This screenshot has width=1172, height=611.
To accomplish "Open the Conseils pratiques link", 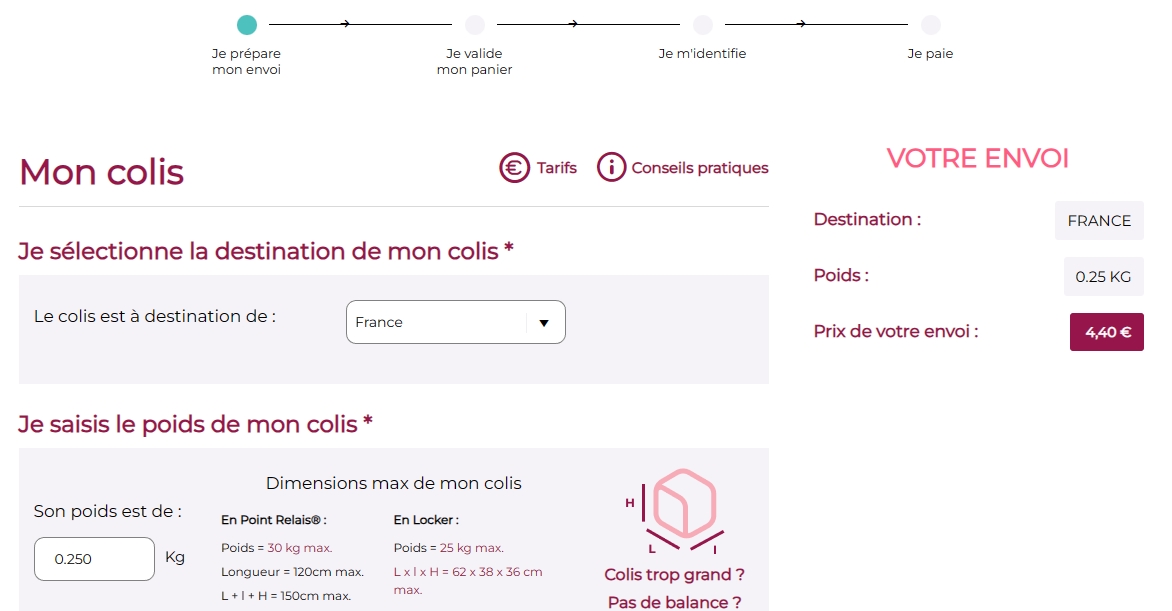I will pyautogui.click(x=700, y=168).
